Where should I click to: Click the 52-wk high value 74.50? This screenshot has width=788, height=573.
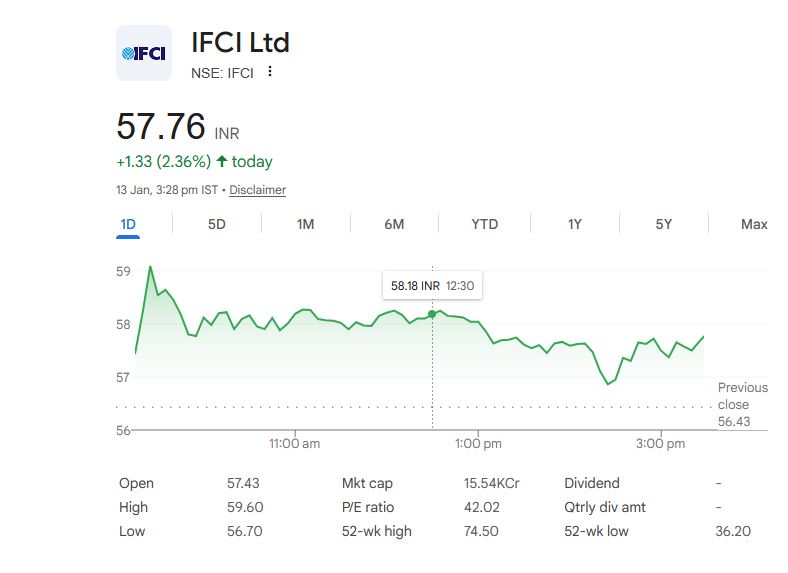point(482,531)
